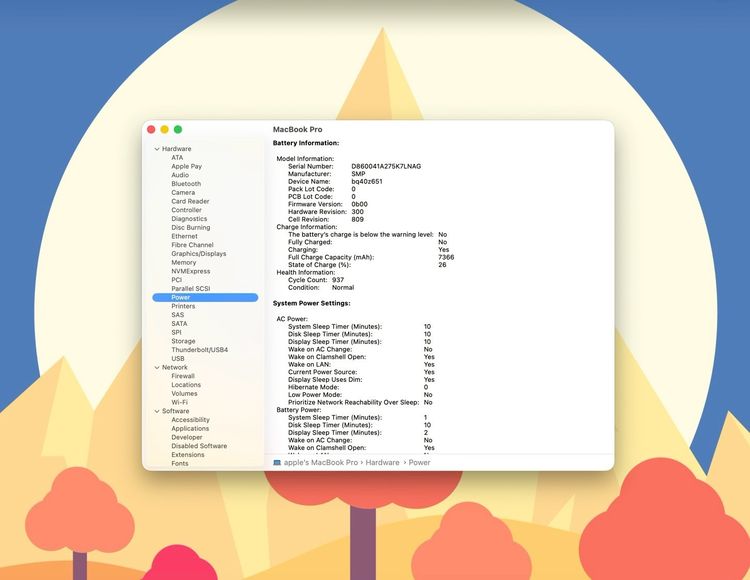Select Memory under Hardware
Viewport: 750px width, 580px height.
(x=183, y=263)
